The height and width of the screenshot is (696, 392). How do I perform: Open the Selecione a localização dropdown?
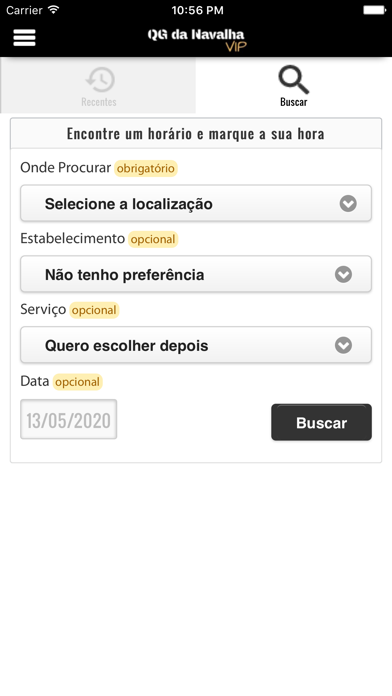point(196,203)
